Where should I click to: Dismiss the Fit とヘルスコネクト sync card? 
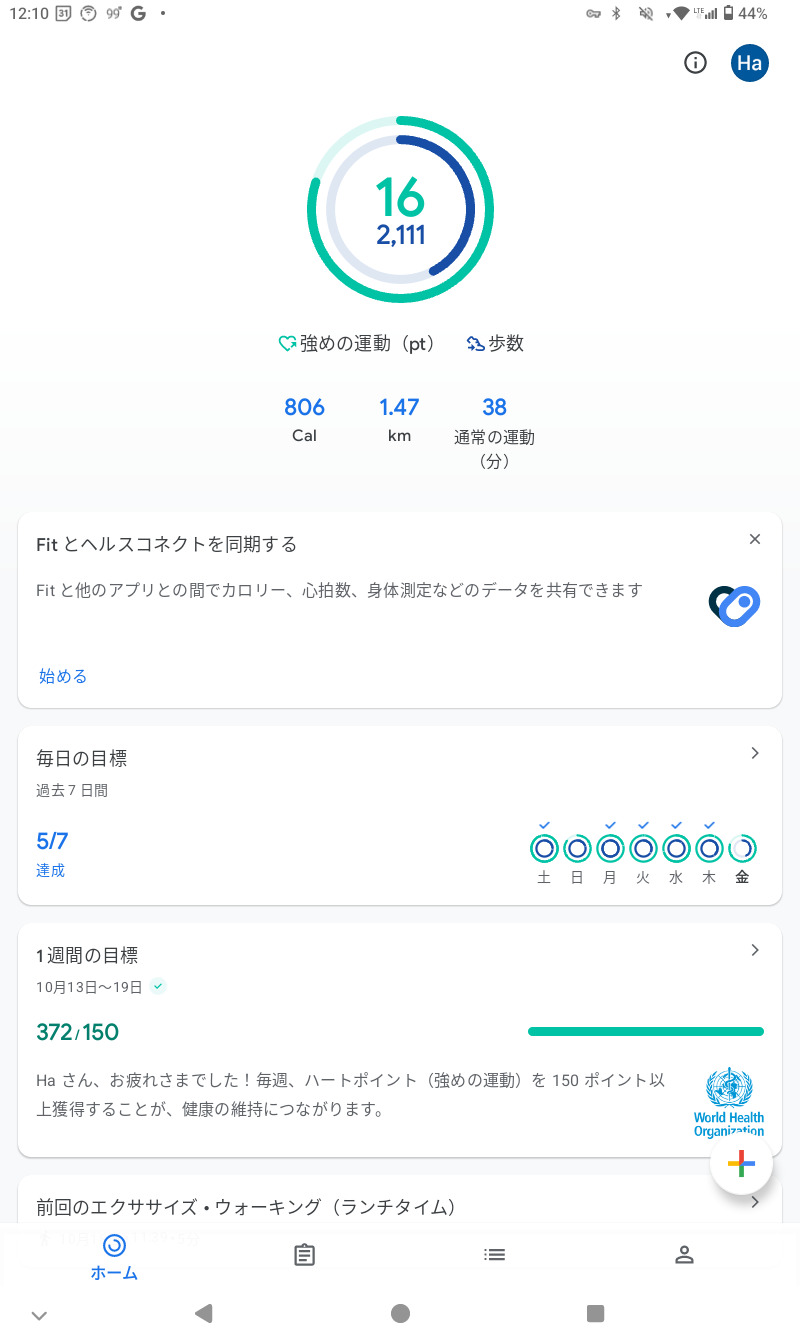click(755, 539)
